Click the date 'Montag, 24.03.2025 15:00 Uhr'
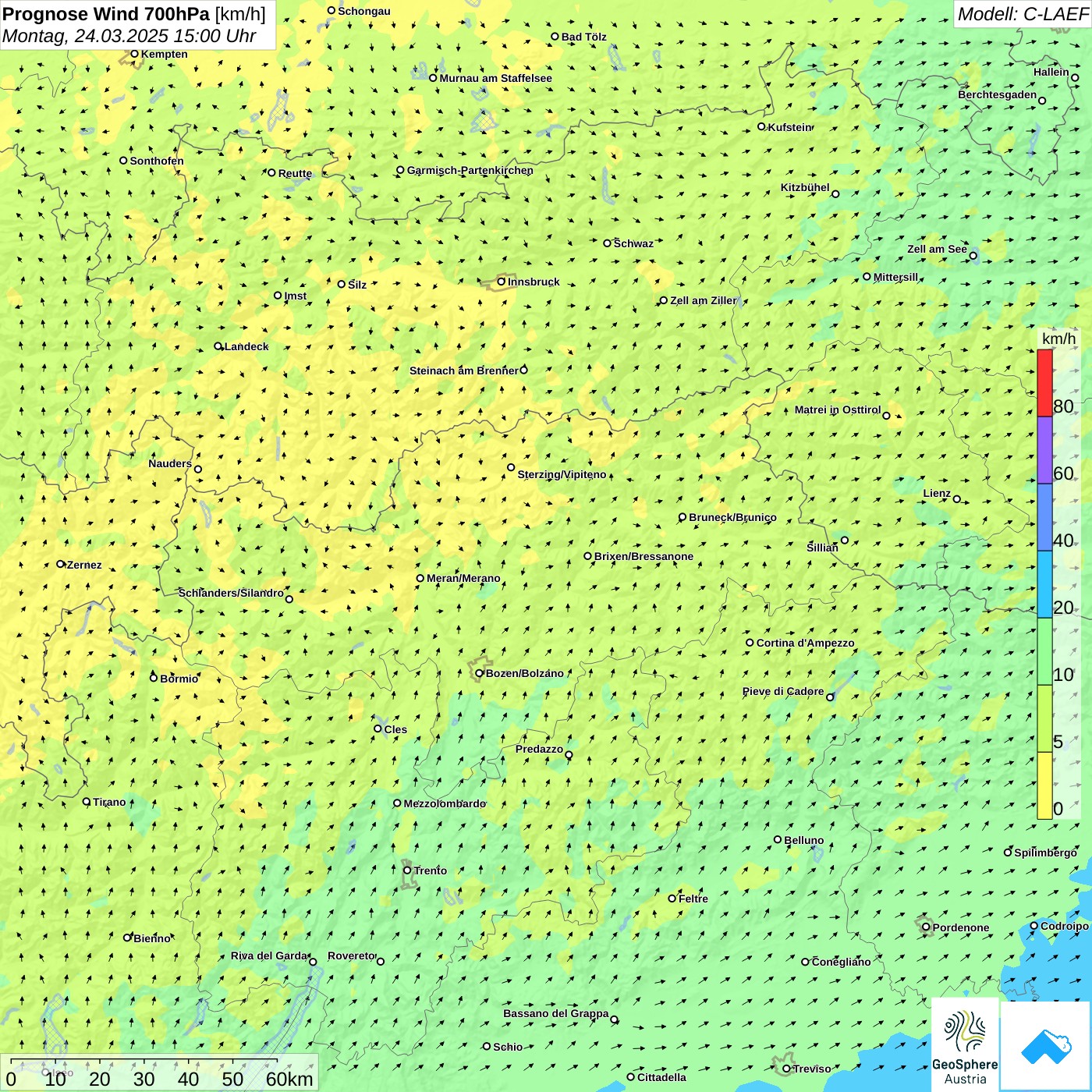Image resolution: width=1092 pixels, height=1092 pixels. 129,36
